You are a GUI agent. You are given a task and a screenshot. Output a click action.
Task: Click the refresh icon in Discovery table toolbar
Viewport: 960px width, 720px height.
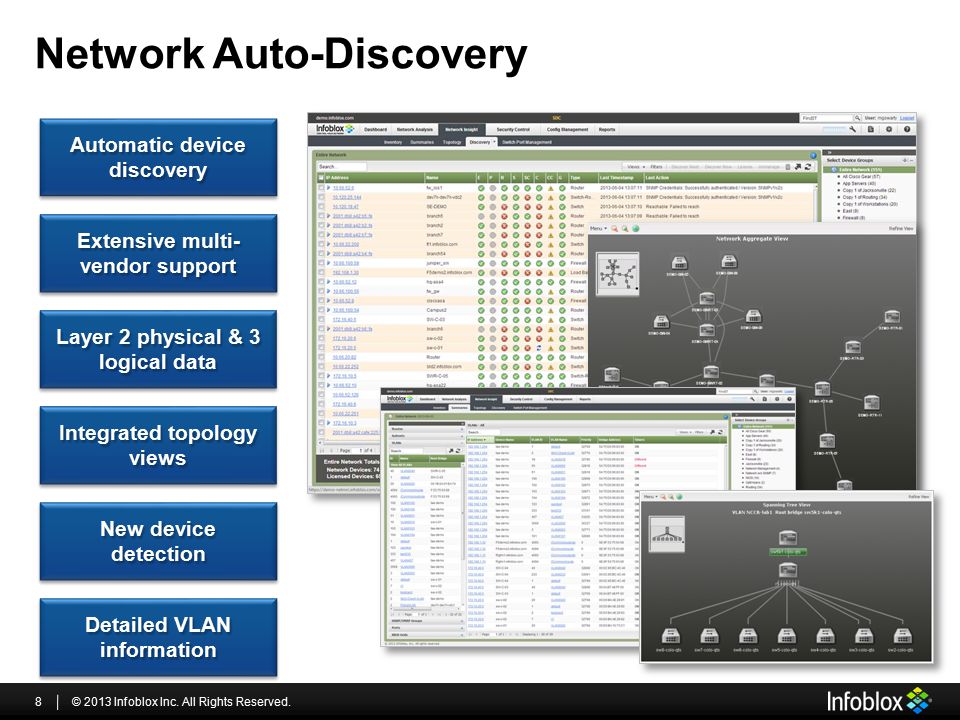click(808, 167)
